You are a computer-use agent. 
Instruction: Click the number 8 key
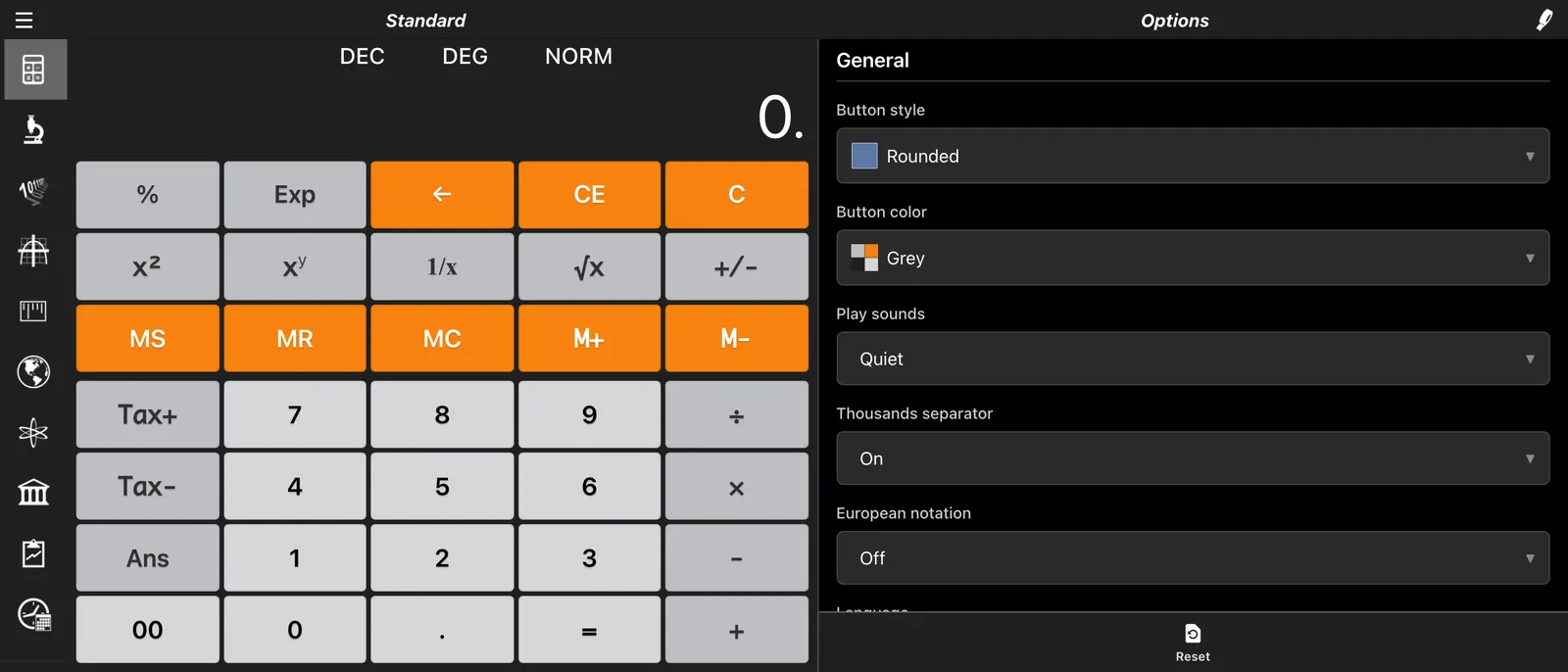442,415
